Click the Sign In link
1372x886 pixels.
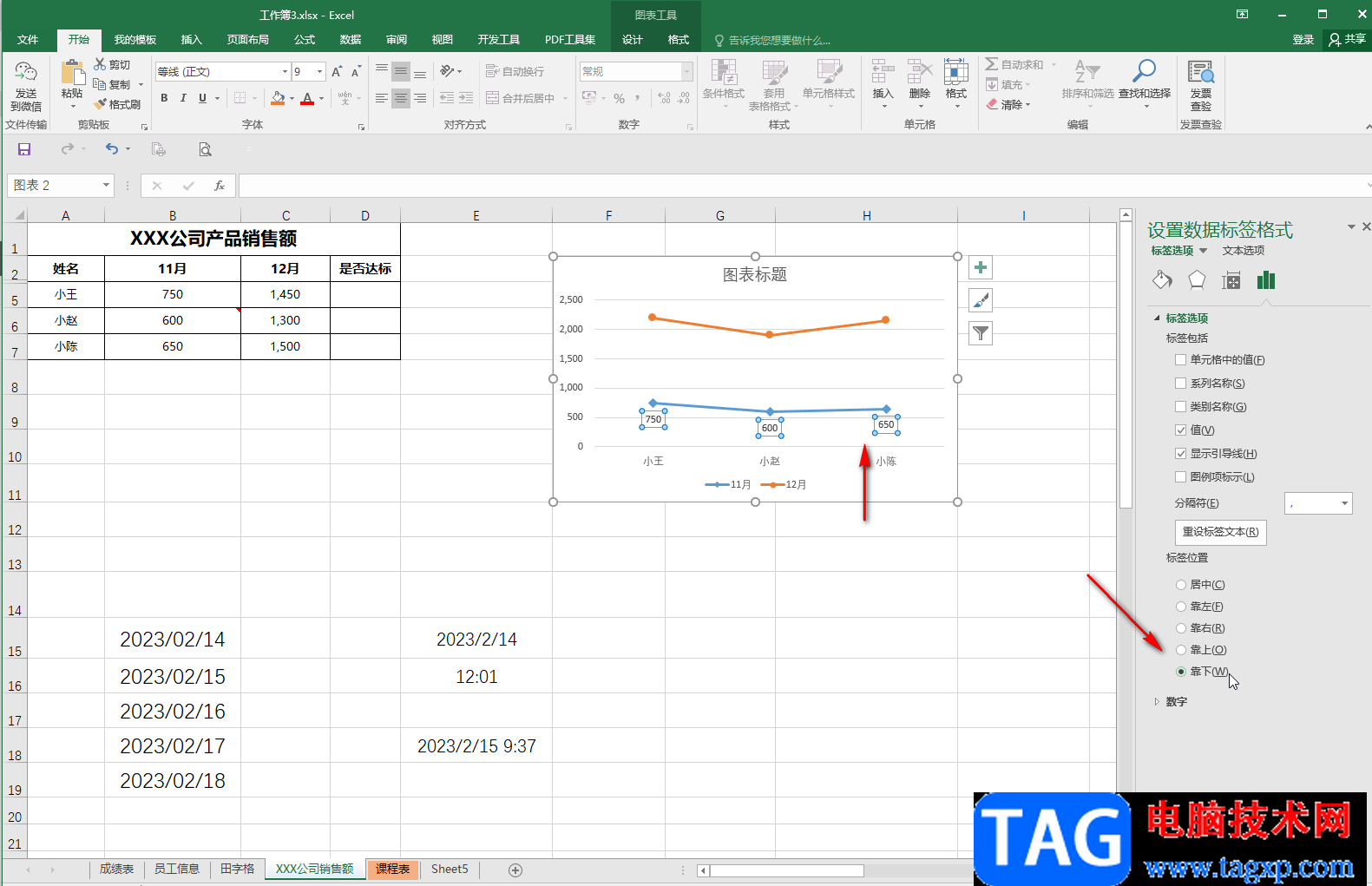(x=1303, y=40)
